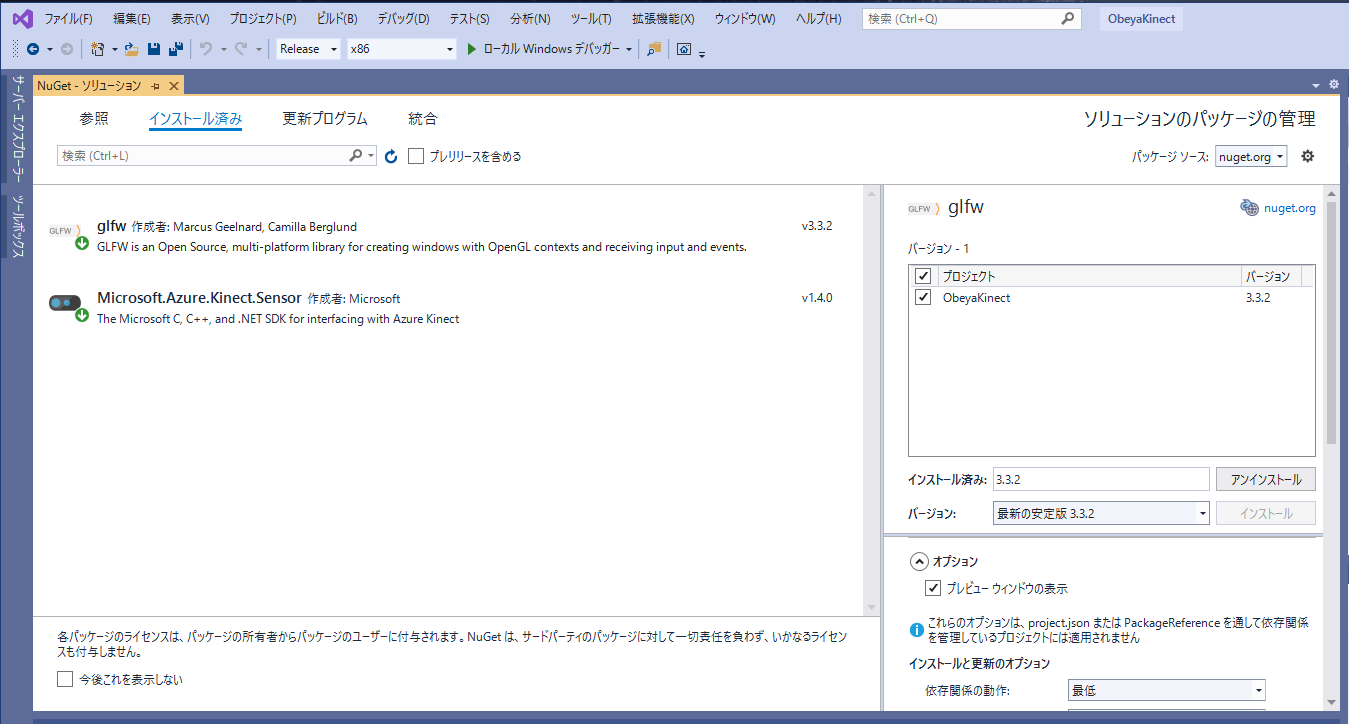Viewport: 1349px width, 724px height.
Task: Open the Toolbox side tab
Action: pos(17,225)
